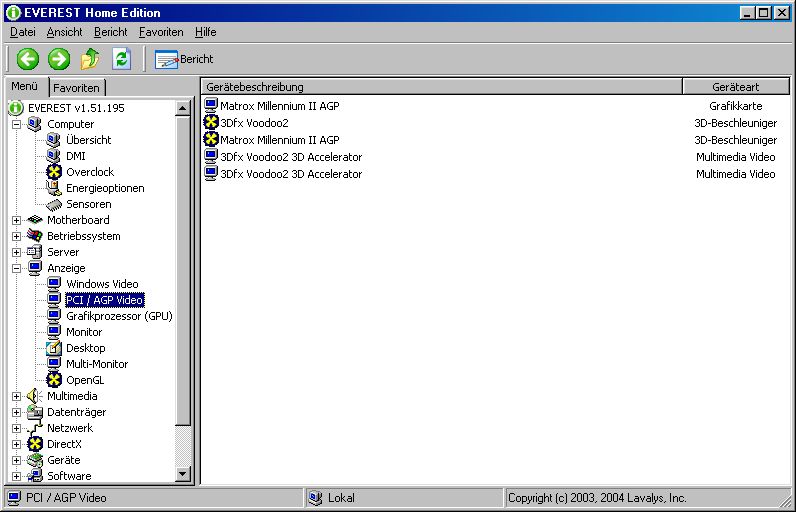Click the Anzeige monitor icon

point(35,267)
